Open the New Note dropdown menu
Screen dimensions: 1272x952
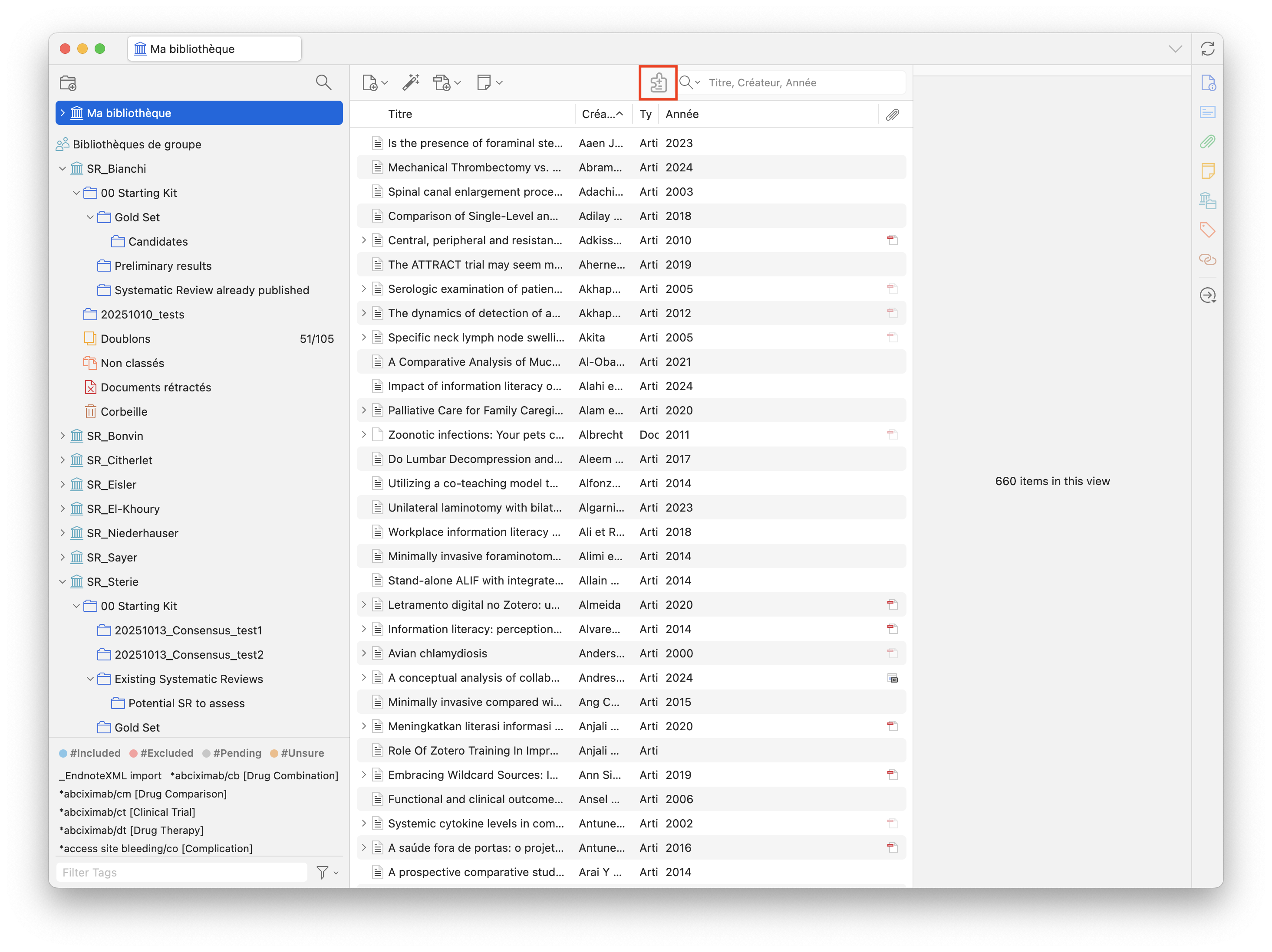click(x=488, y=82)
